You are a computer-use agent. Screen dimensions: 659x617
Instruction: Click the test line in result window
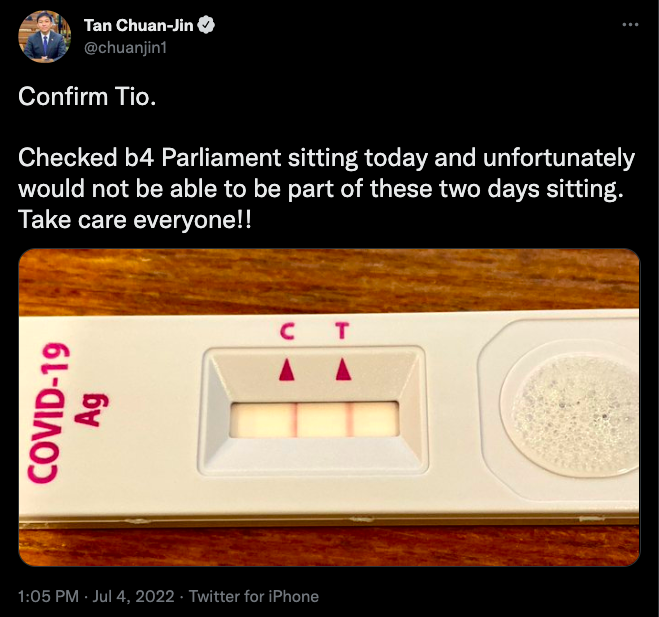[350, 419]
